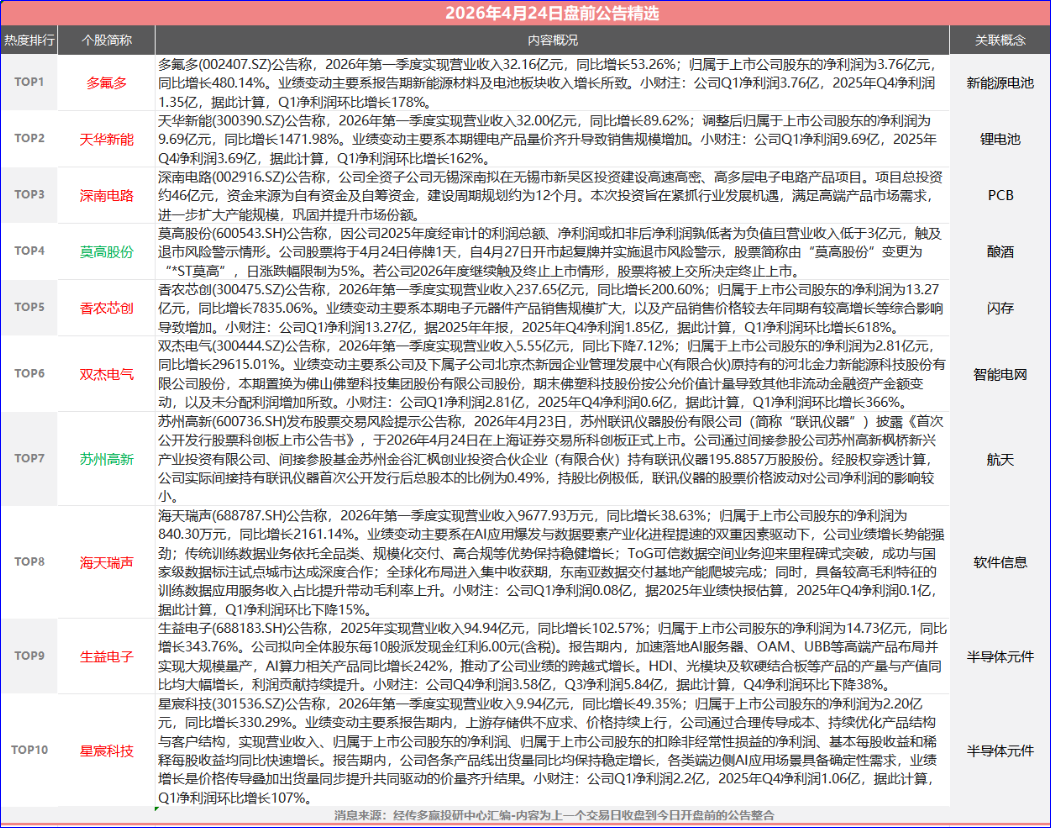Viewport: 1051px width, 828px height.
Task: Select the TOP1 rank cell
Action: click(29, 82)
